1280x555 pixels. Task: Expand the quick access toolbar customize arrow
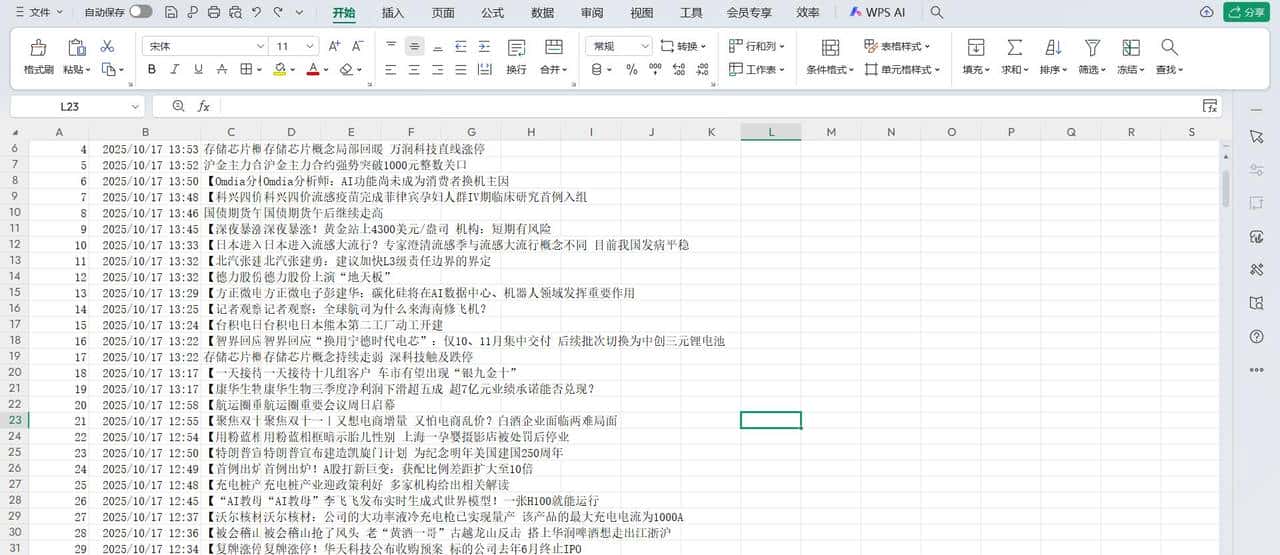click(x=301, y=12)
